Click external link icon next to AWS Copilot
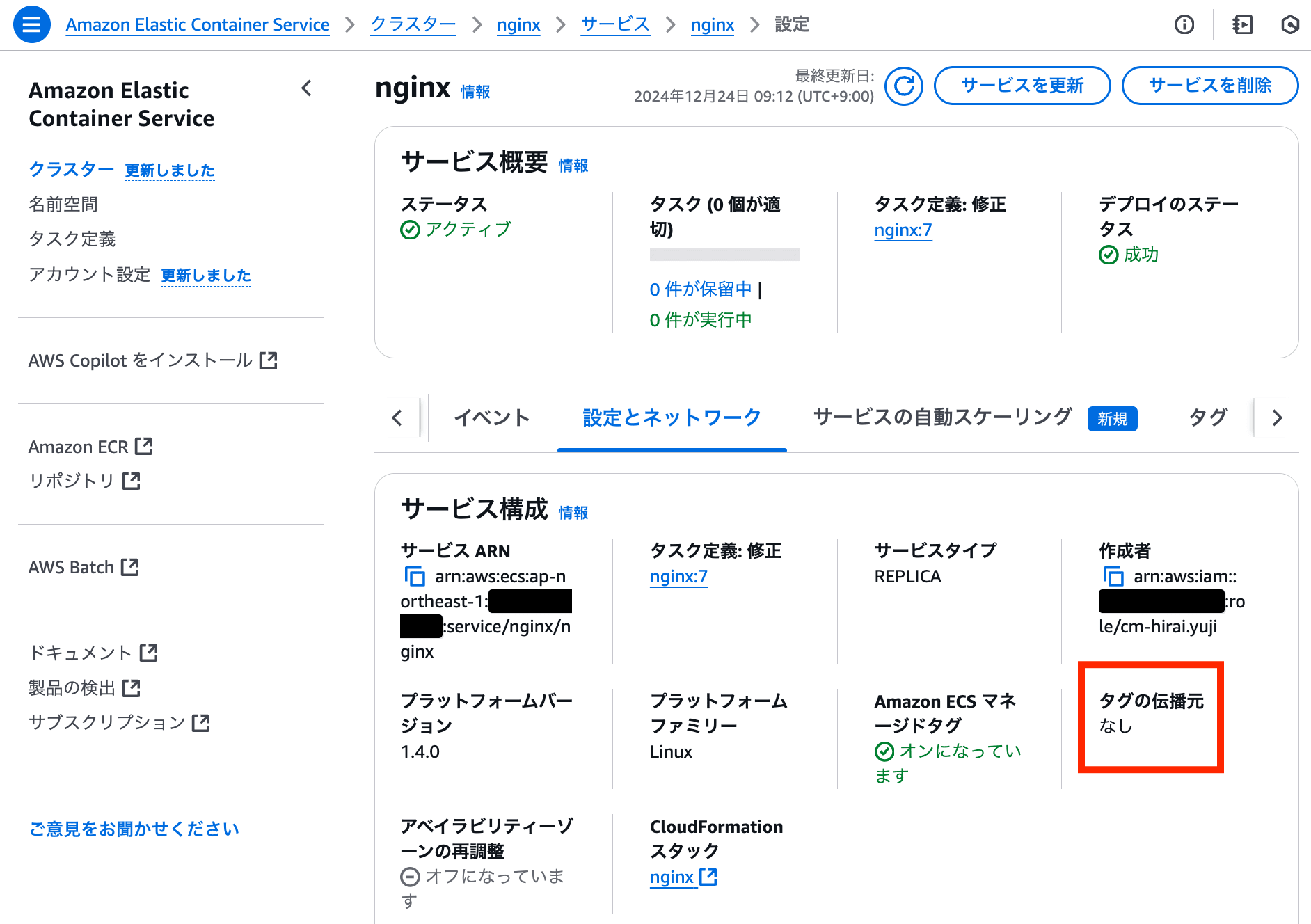The width and height of the screenshot is (1311, 924). point(269,360)
